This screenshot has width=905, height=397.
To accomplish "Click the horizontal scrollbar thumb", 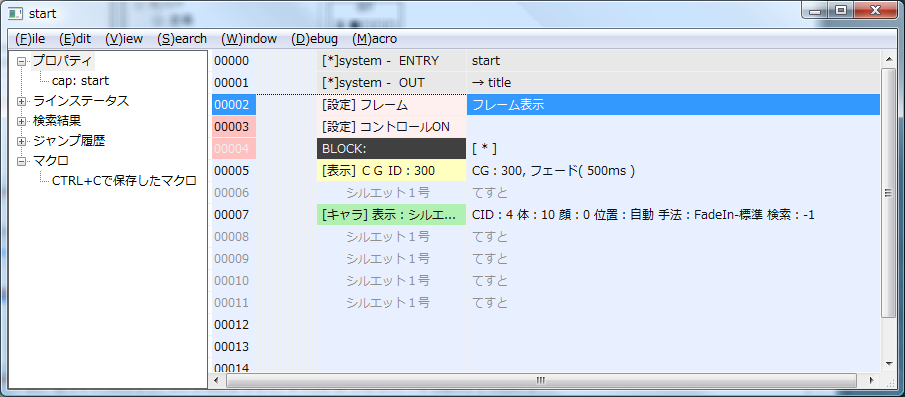I will tap(541, 380).
